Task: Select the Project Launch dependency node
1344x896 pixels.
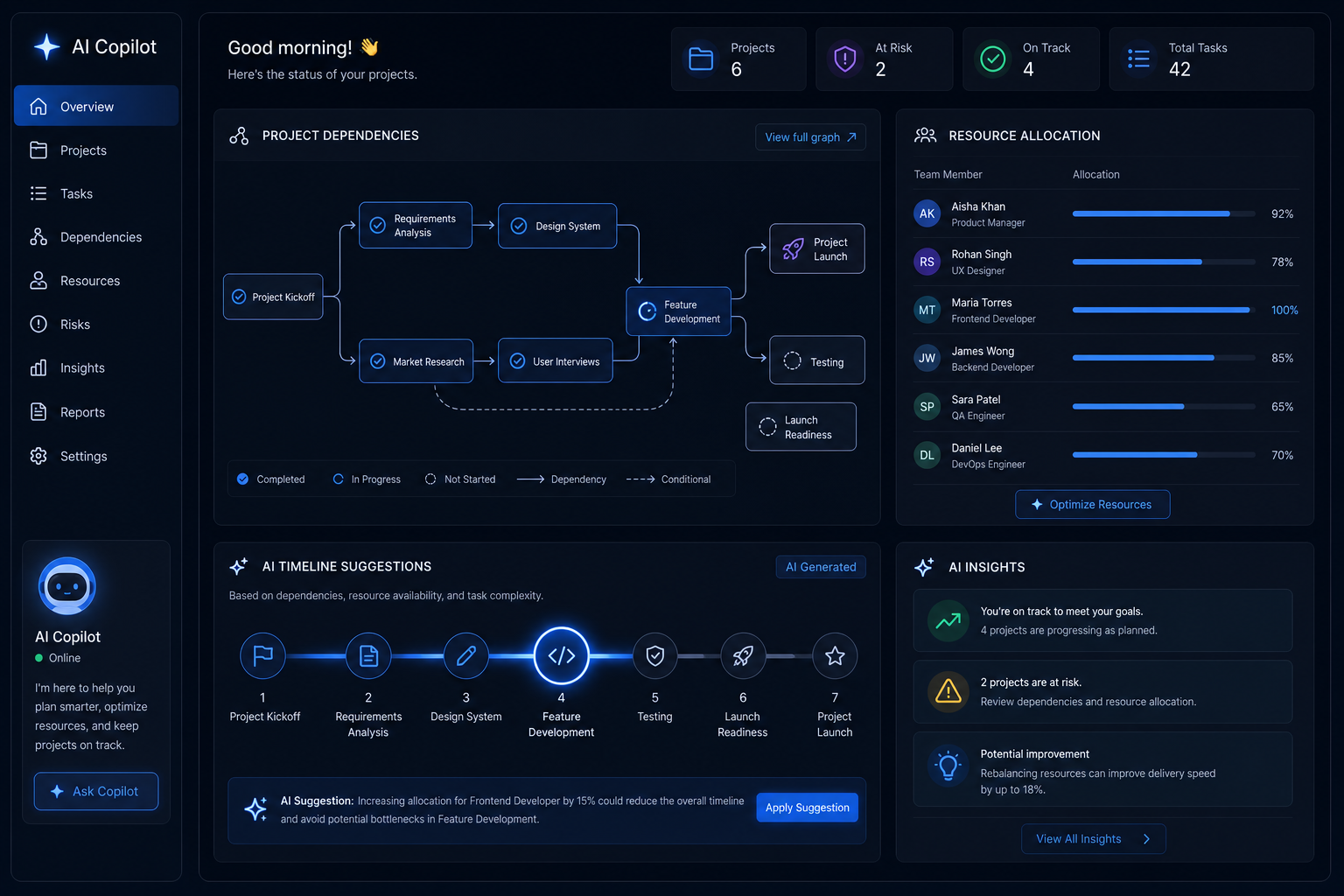Action: click(x=816, y=248)
